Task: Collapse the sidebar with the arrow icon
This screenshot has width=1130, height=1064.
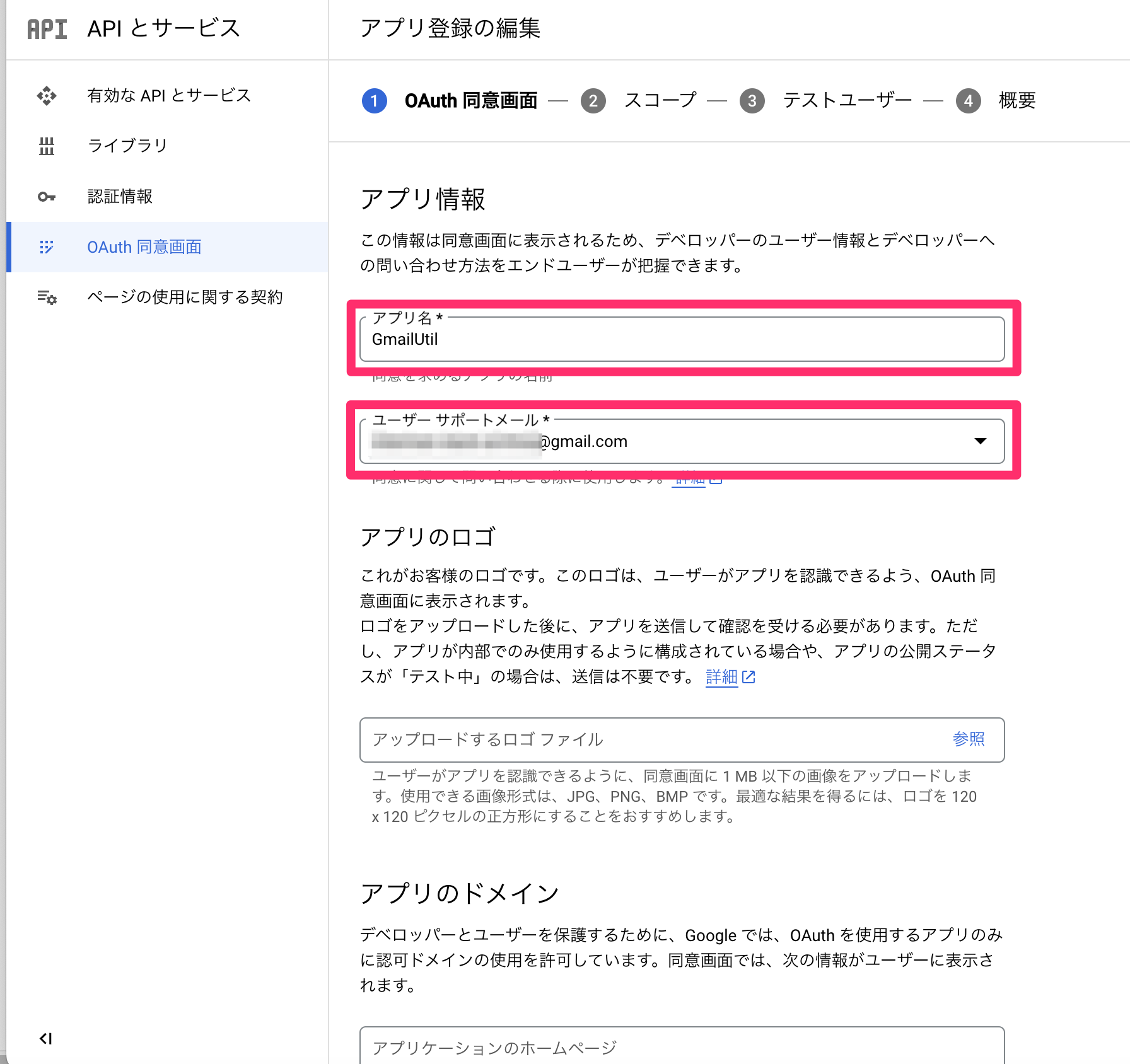Action: click(x=46, y=1038)
